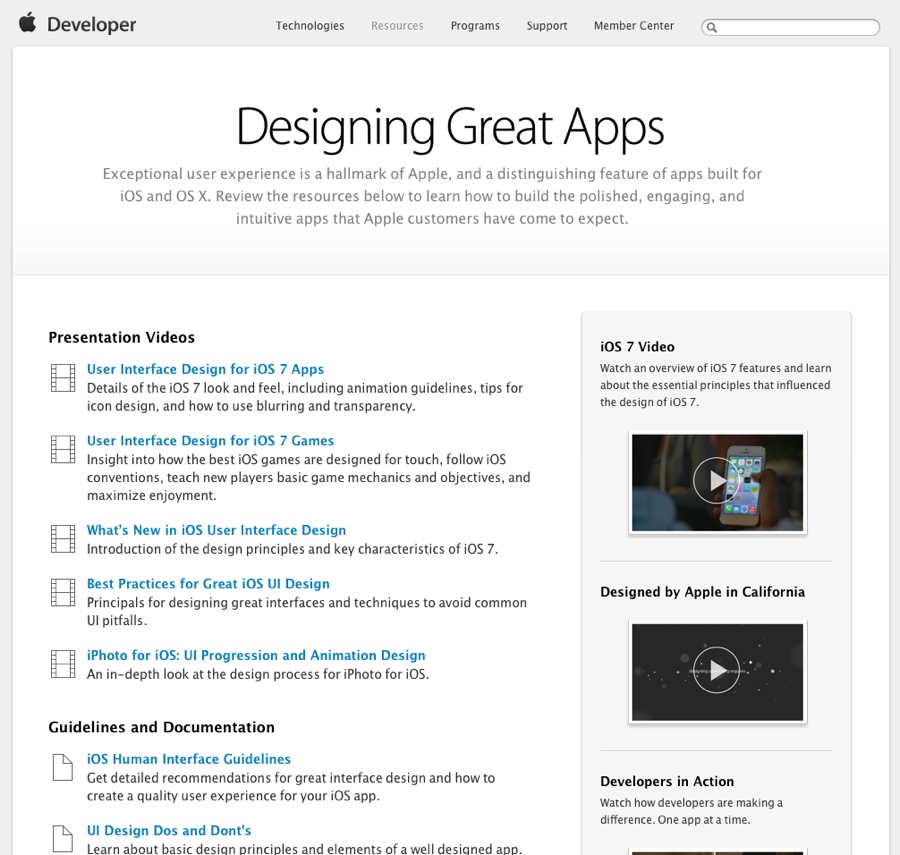The height and width of the screenshot is (855, 900).
Task: Open iPhoto for iOS: UI Progression and Animation Design
Action: [x=256, y=655]
